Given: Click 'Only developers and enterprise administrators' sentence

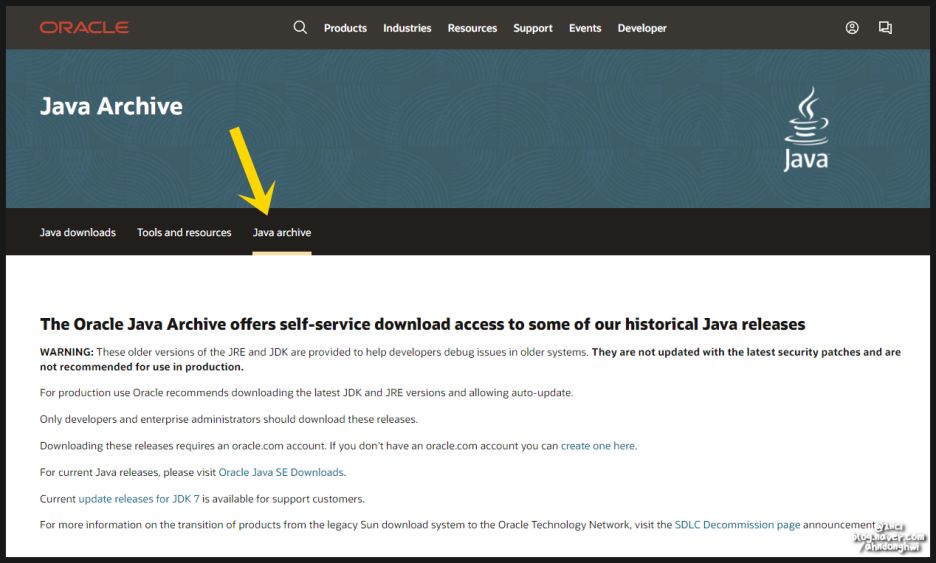Looking at the screenshot, I should click(x=229, y=419).
